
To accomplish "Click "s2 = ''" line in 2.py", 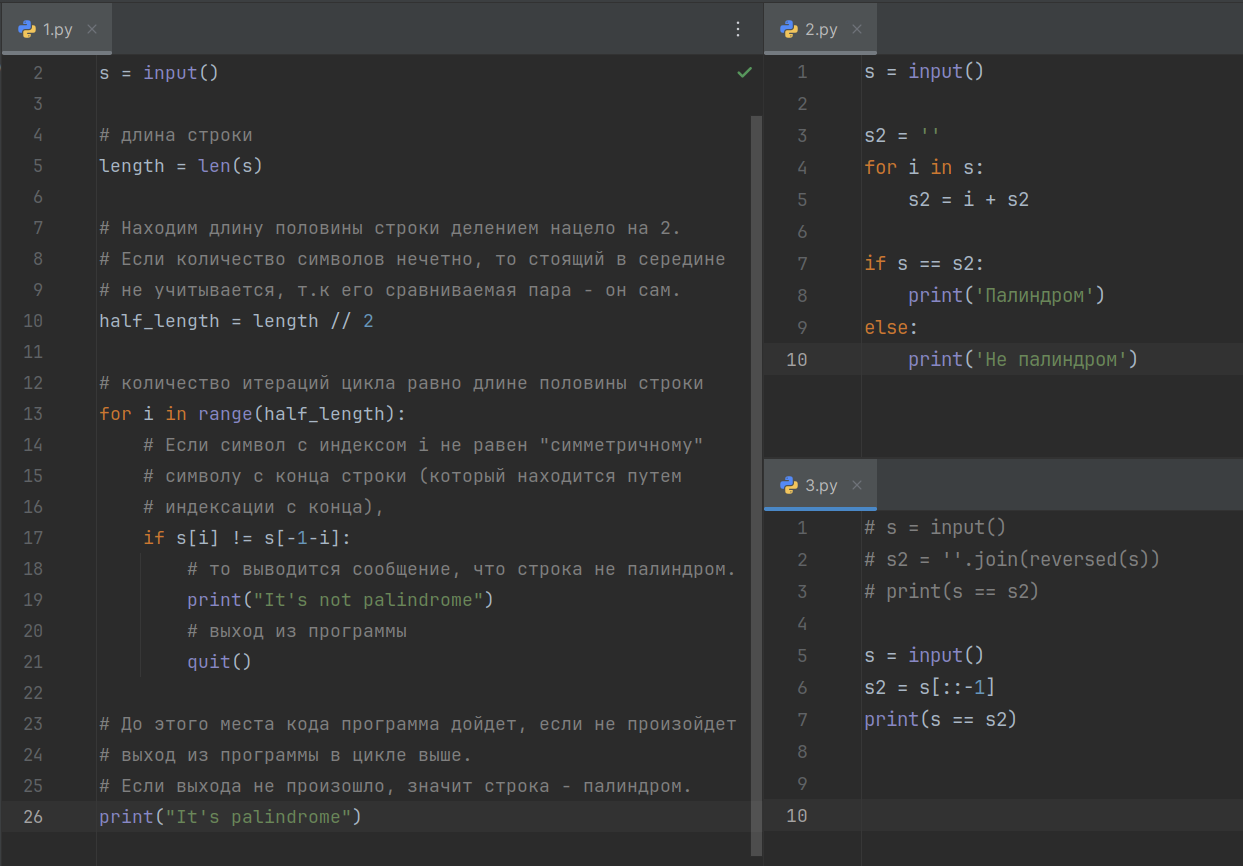I will 903,135.
